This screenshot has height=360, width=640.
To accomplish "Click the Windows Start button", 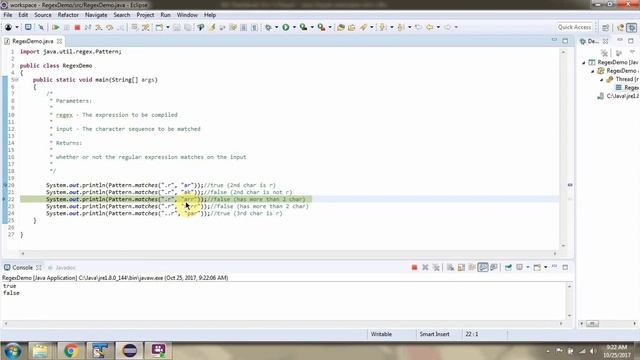I will [13, 351].
